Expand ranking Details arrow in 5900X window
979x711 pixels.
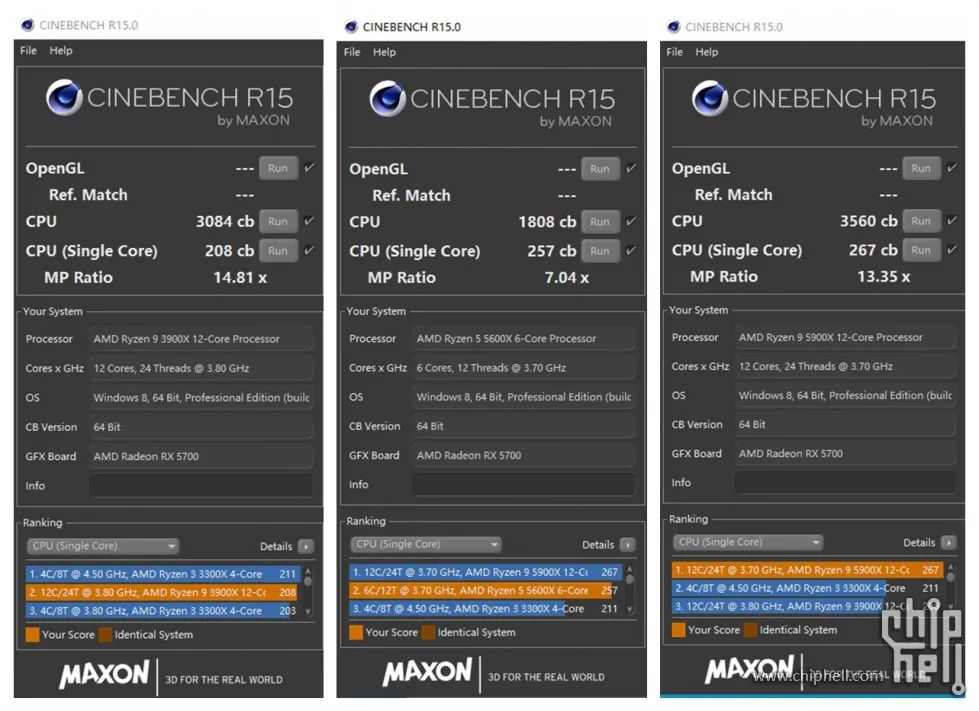949,542
